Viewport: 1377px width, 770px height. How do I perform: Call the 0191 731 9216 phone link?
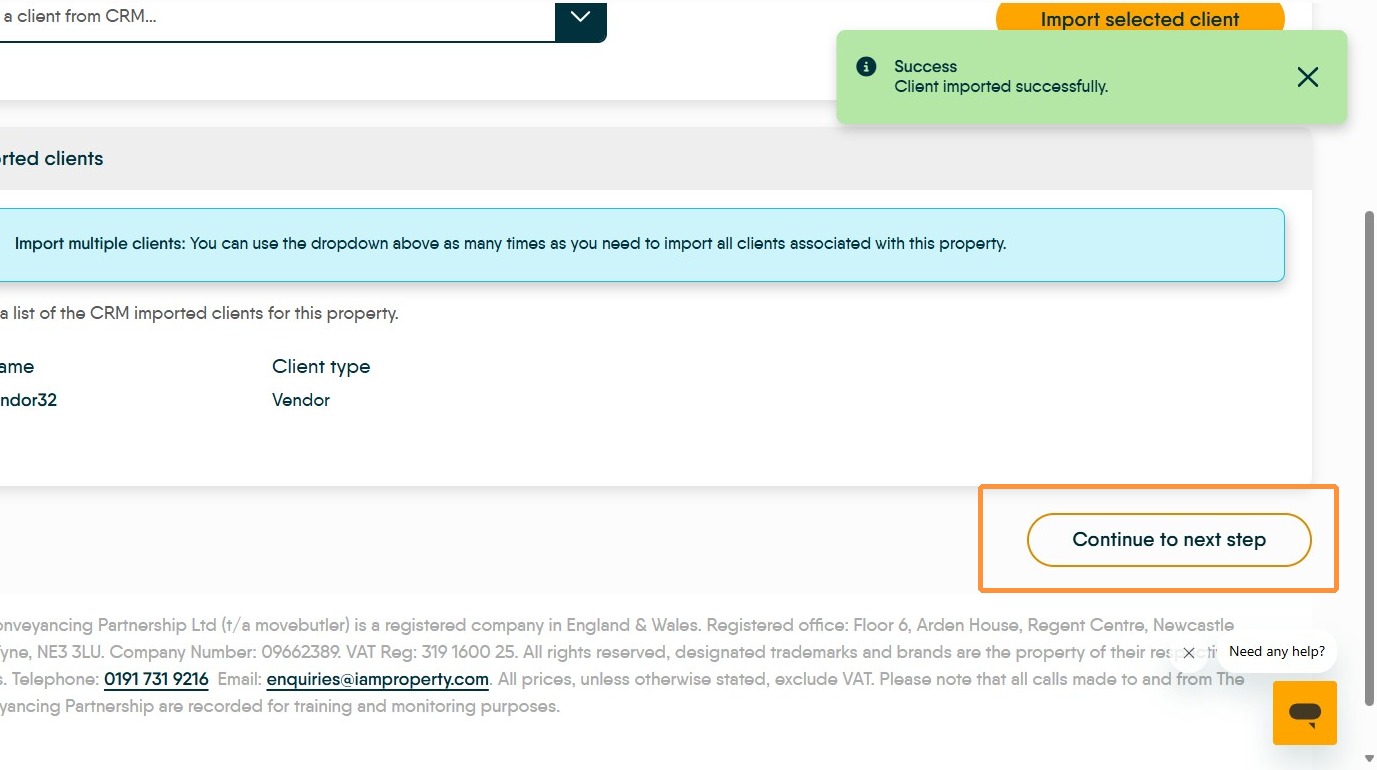pos(156,679)
